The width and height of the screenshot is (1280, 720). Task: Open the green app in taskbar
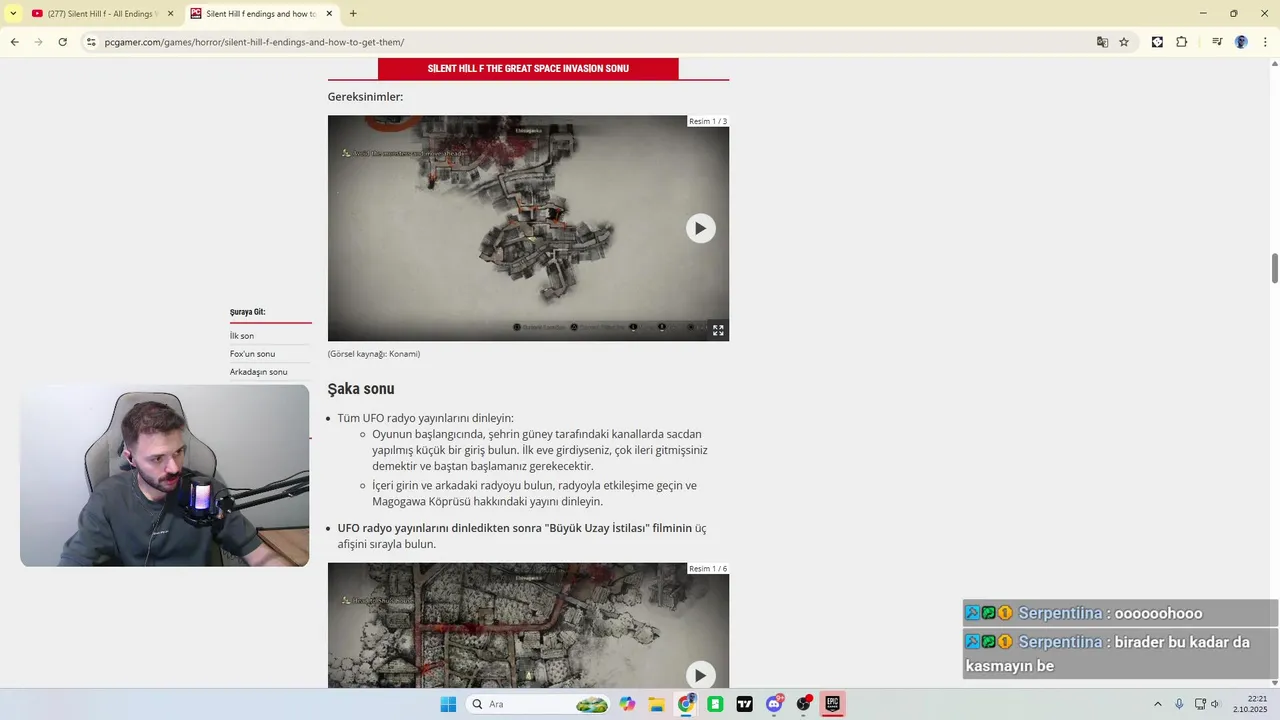[x=715, y=704]
